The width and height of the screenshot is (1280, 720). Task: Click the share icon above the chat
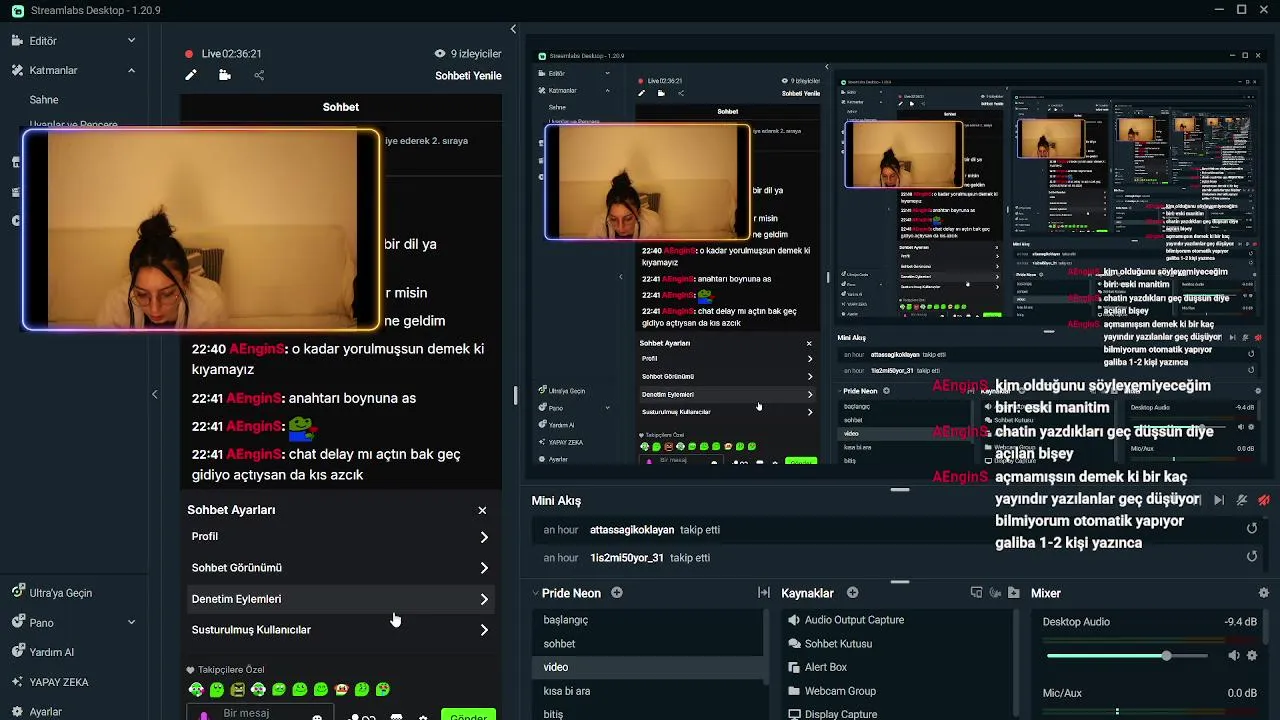coord(259,75)
